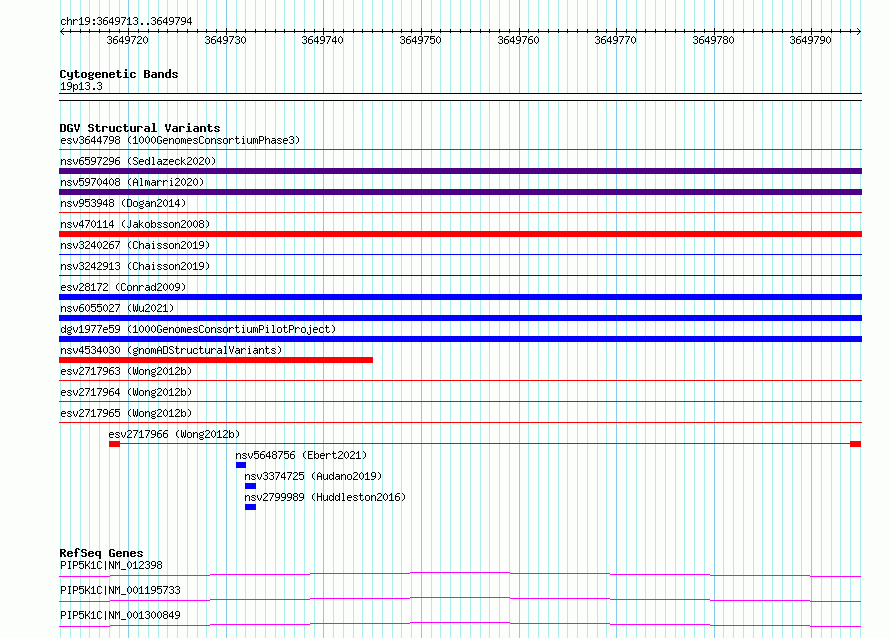Select variant nsv5648756 (Ebert2021) label
This screenshot has height=638, width=890.
tap(301, 455)
